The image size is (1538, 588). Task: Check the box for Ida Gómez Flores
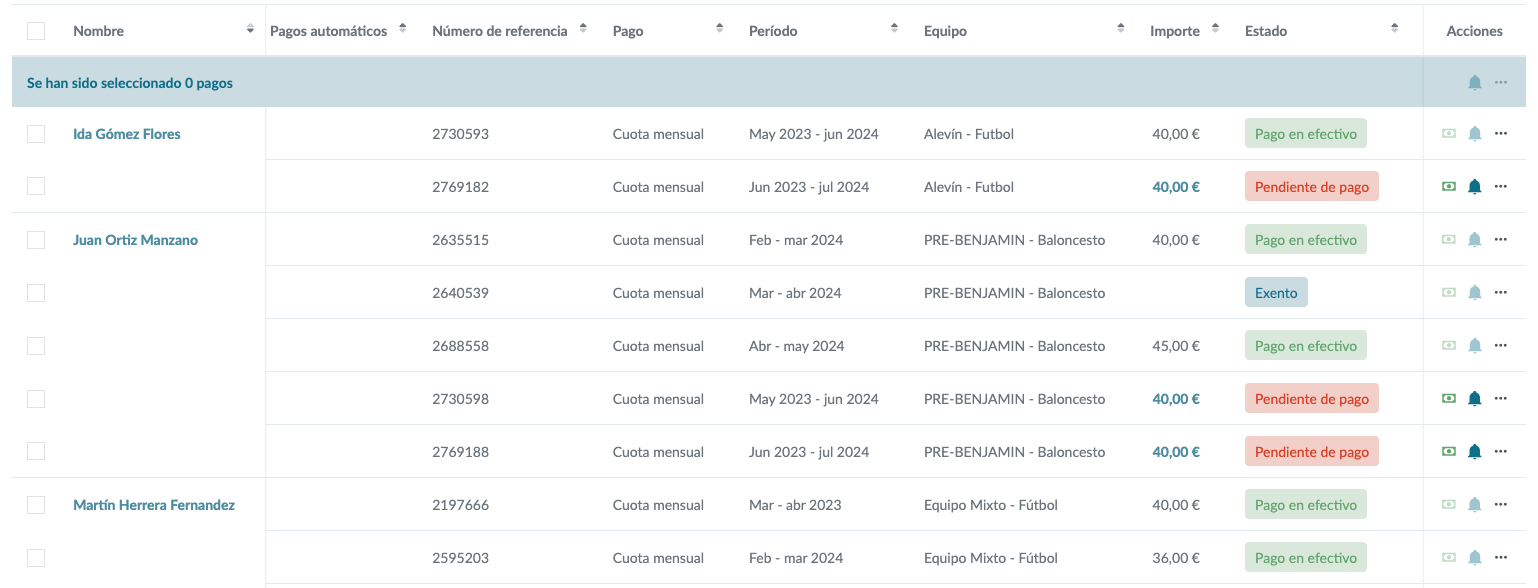tap(36, 134)
